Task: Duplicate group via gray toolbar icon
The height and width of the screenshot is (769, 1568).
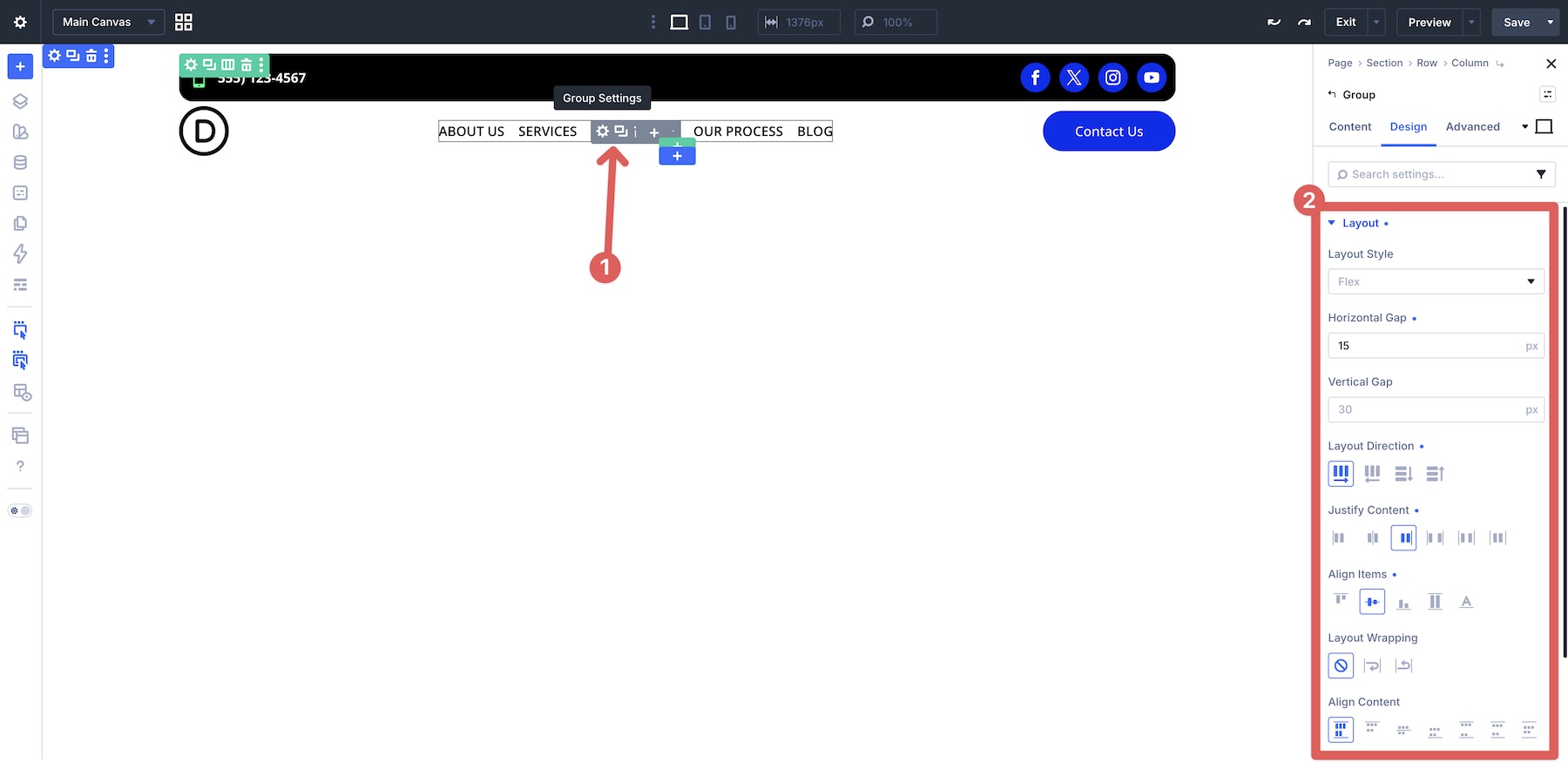Action: (621, 132)
